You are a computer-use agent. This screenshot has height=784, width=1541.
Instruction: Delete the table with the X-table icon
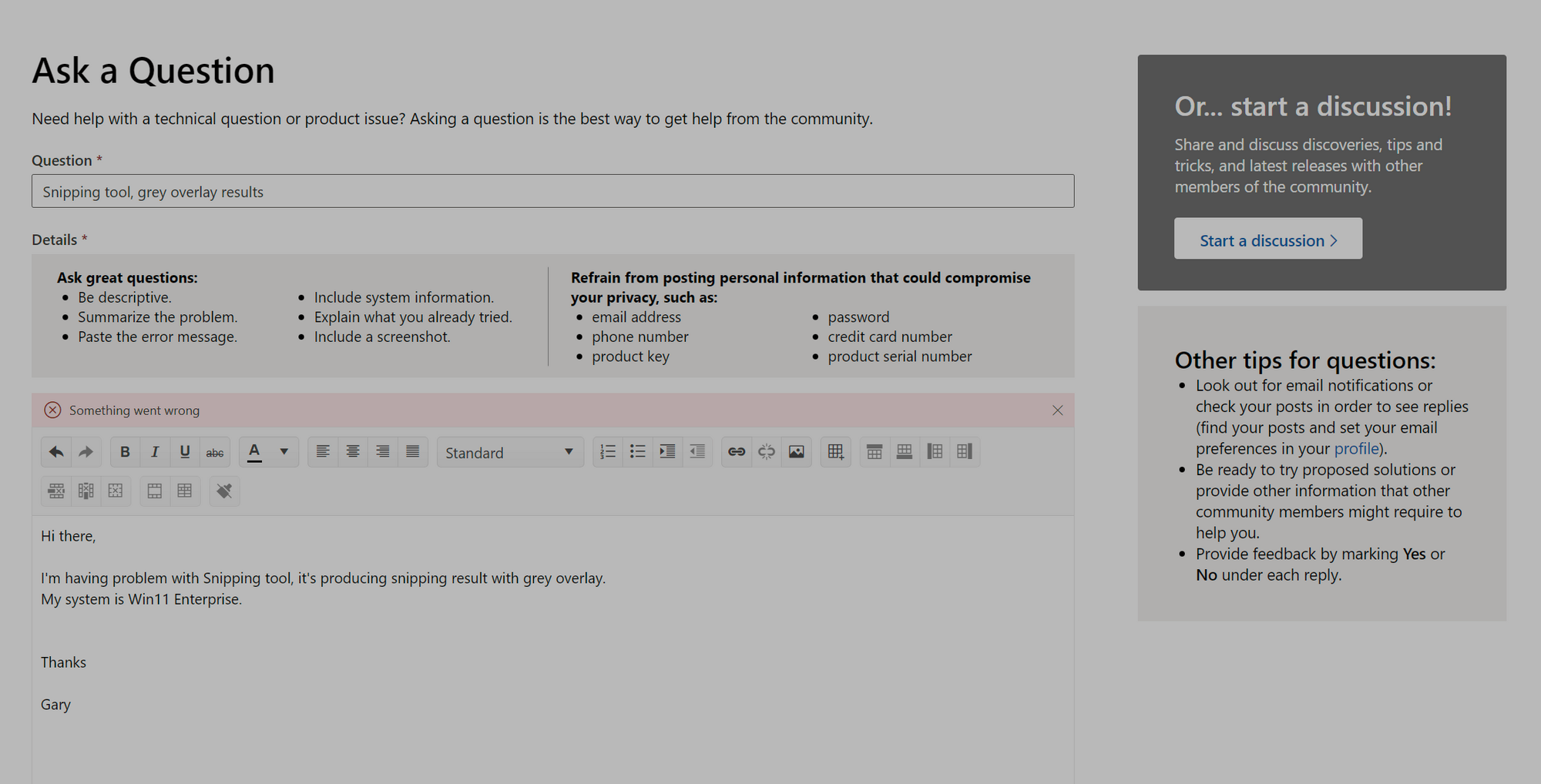click(116, 491)
